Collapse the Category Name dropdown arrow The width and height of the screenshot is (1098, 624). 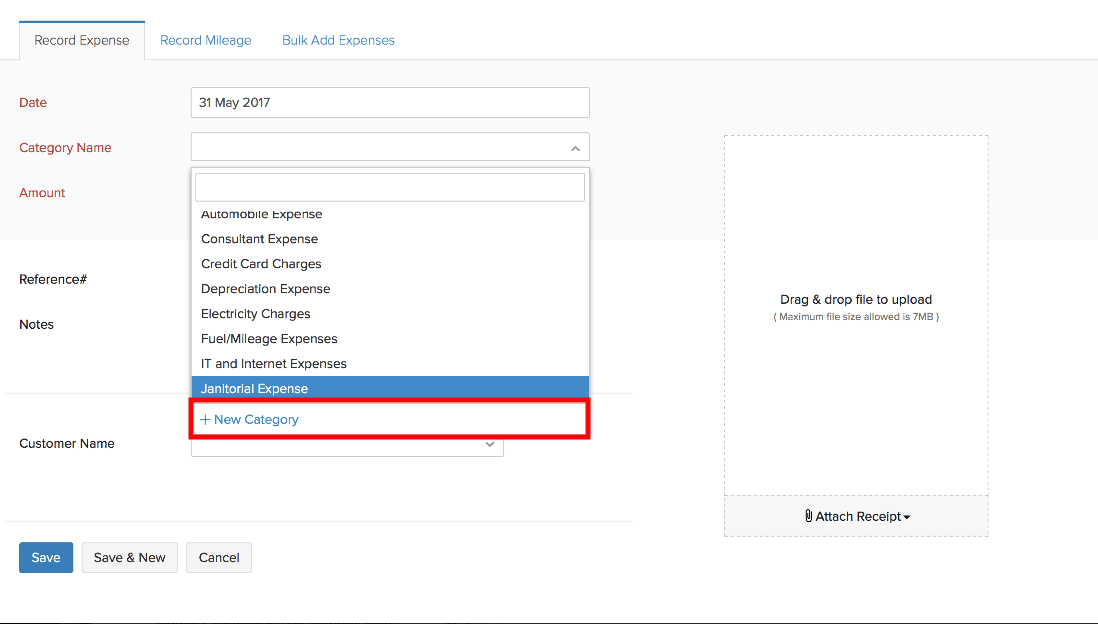click(575, 148)
